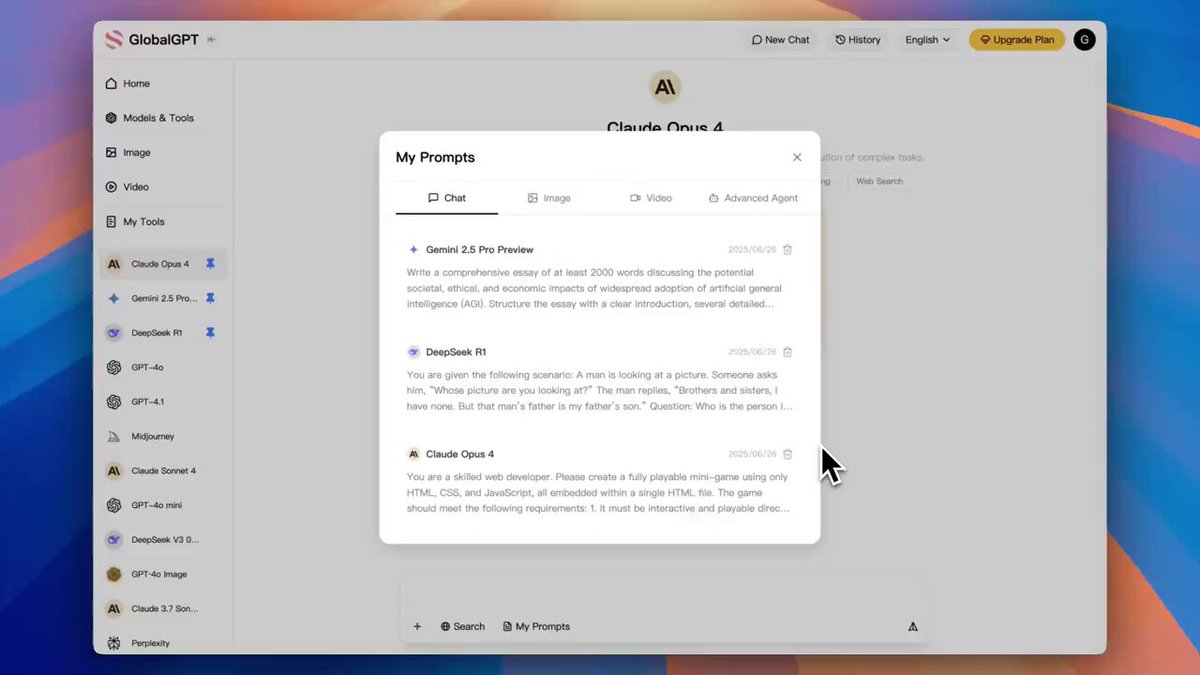Switch to the Image prompts tab

pos(549,198)
